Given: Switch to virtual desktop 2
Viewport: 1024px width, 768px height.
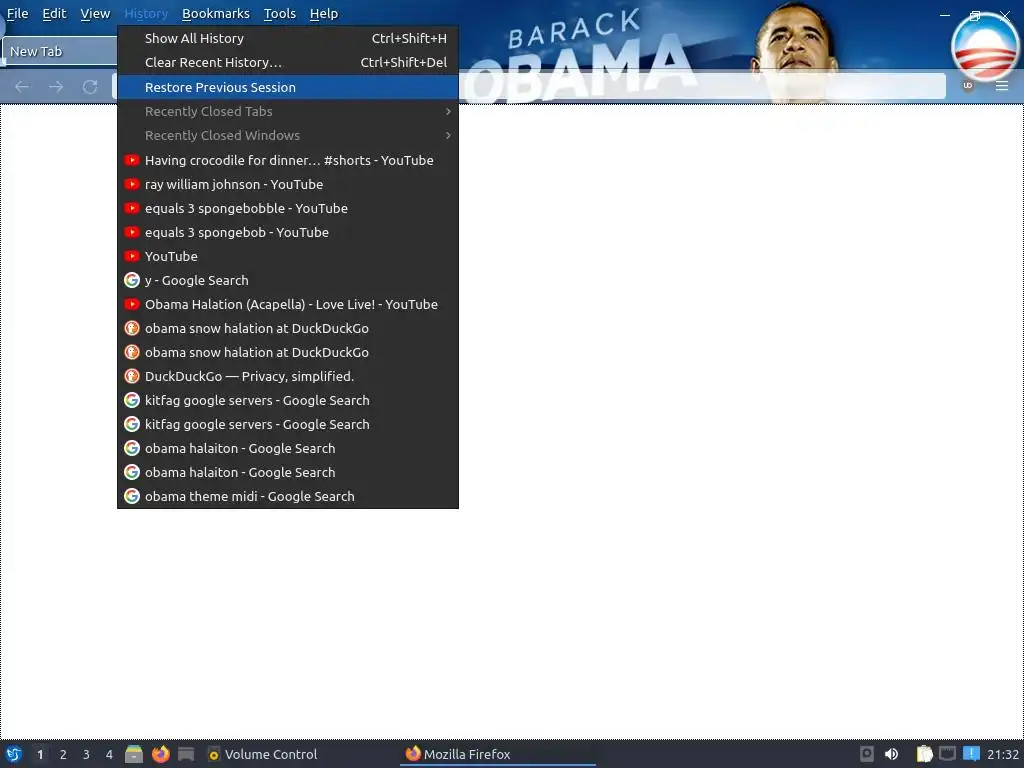Looking at the screenshot, I should (x=63, y=754).
